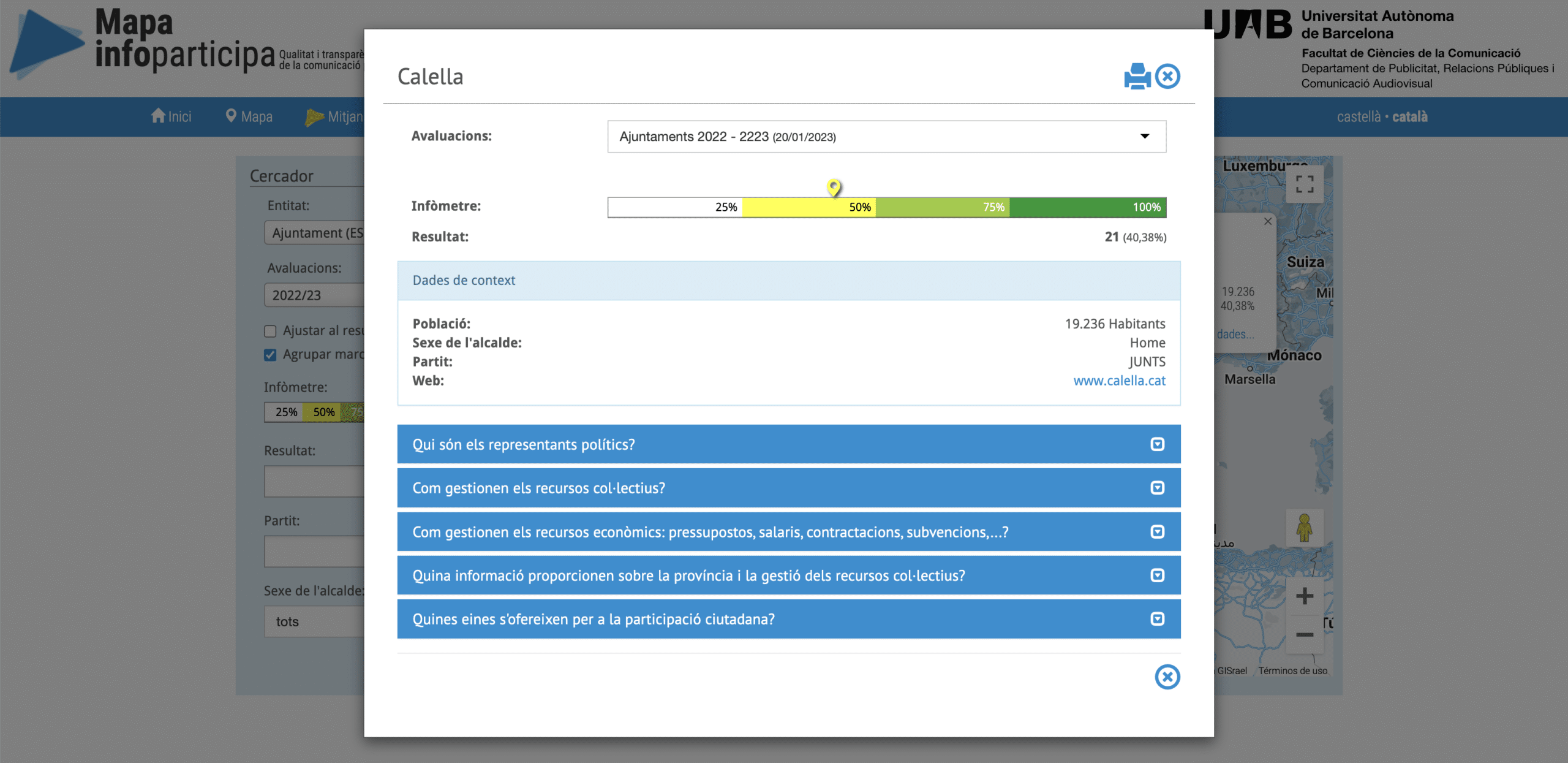Open 'Términos de uso' map link
1568x763 pixels.
coord(1292,670)
